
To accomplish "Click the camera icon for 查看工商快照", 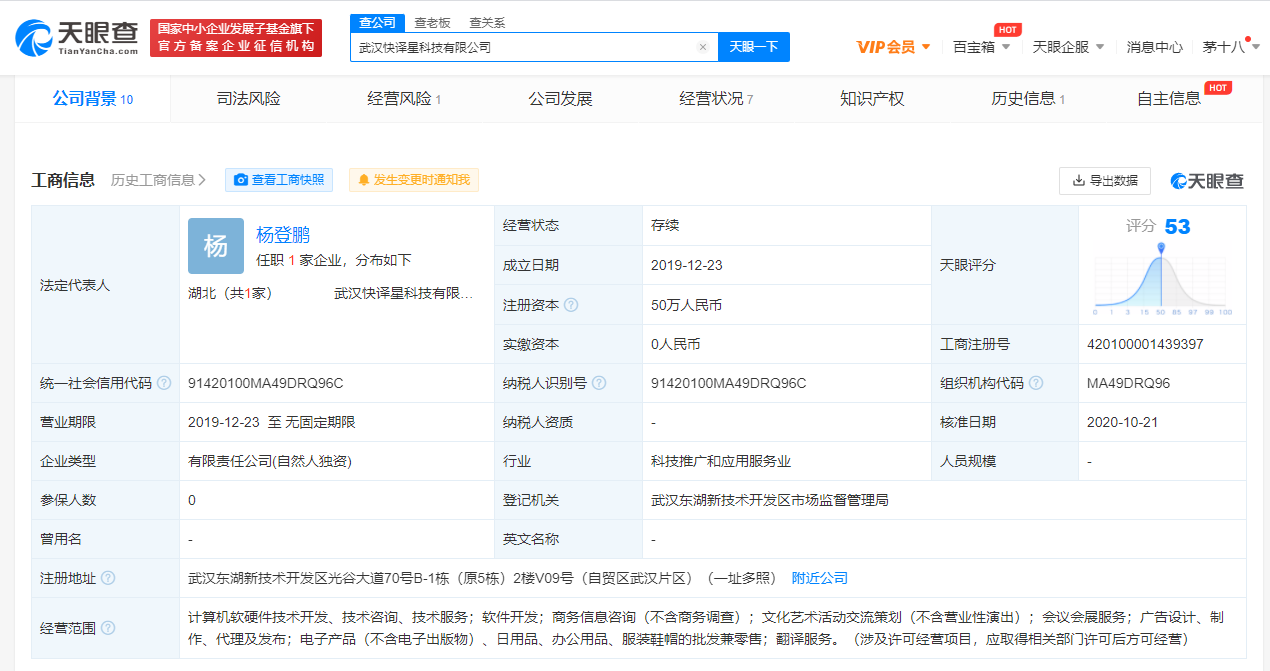I will tap(240, 180).
